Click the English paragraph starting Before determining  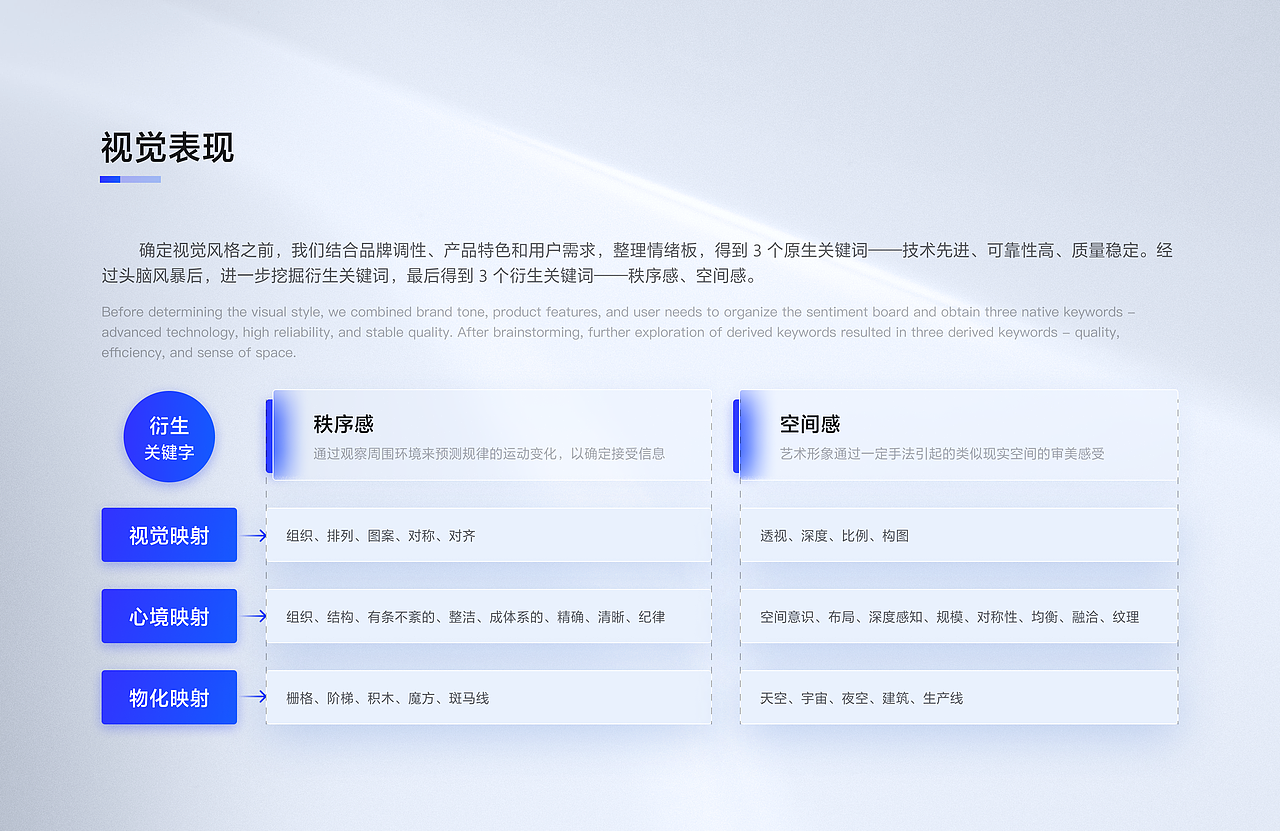(x=618, y=332)
